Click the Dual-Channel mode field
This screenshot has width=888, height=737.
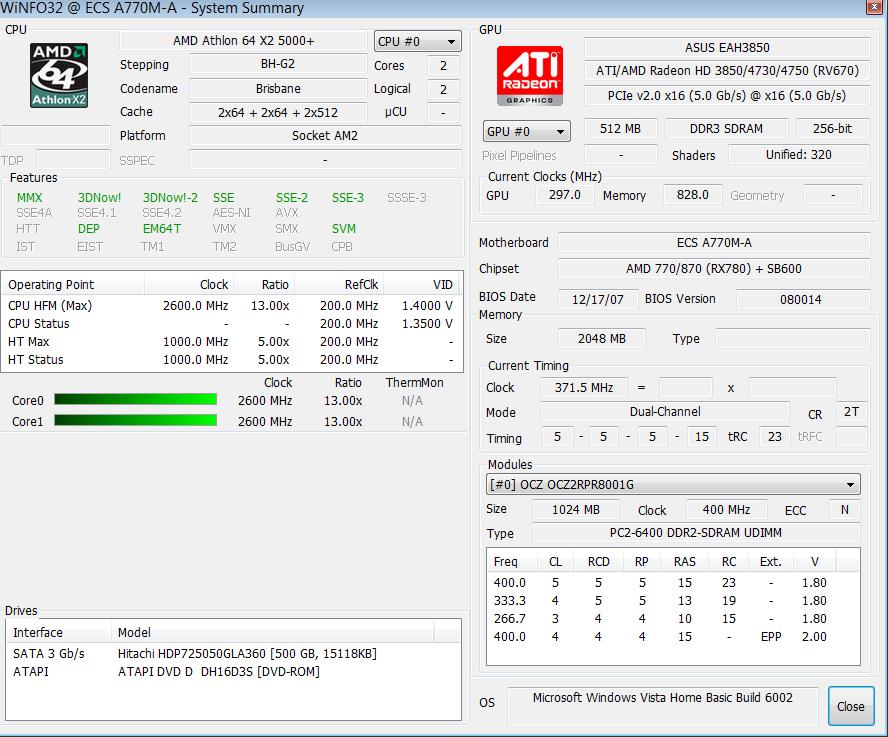point(665,412)
